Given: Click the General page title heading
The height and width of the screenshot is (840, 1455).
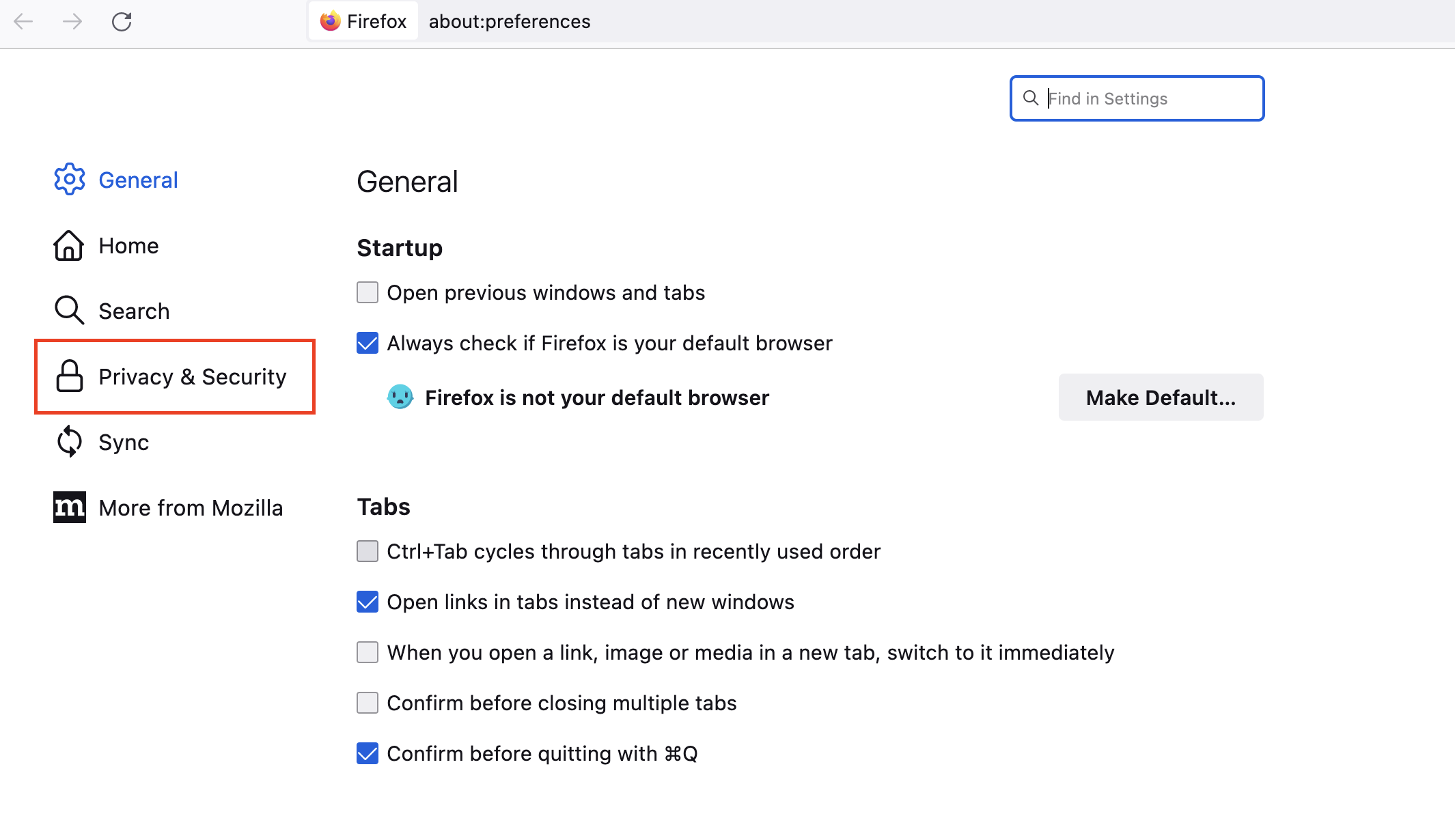Looking at the screenshot, I should click(407, 182).
